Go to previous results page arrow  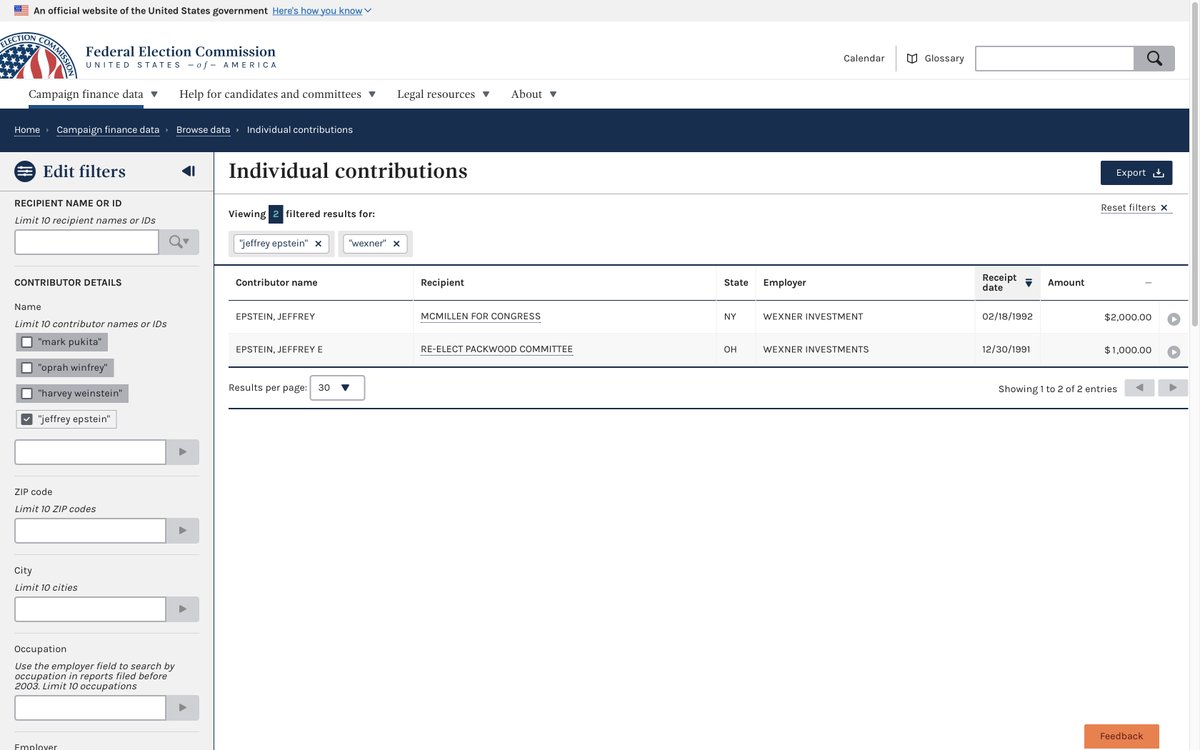pos(1139,388)
